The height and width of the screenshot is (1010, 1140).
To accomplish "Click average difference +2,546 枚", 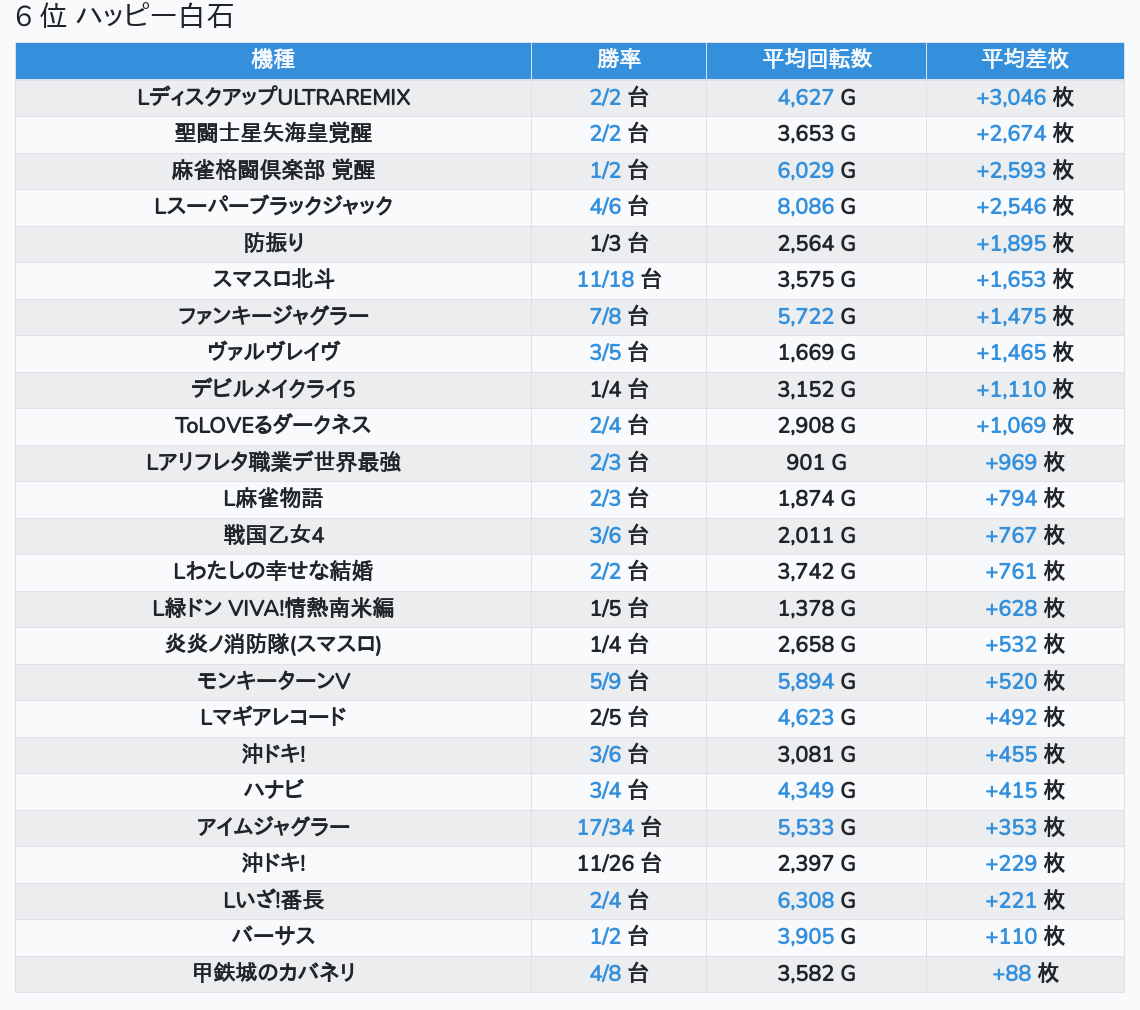I will coord(1025,207).
